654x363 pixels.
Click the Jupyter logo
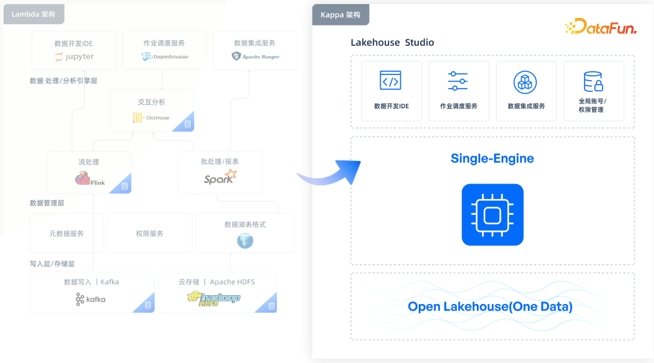(74, 57)
